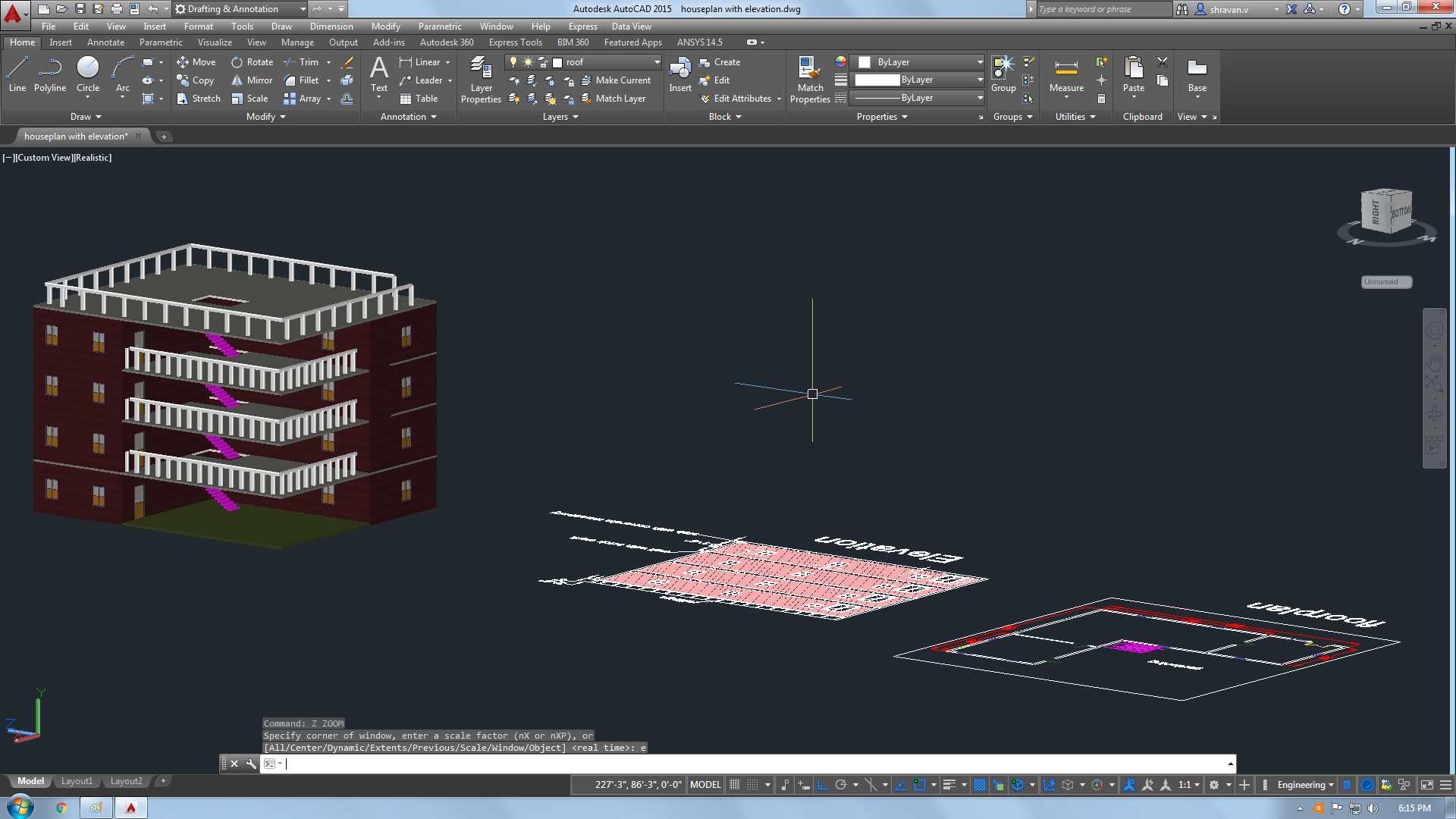This screenshot has width=1456, height=819.
Task: Switch to the Layout1 tab
Action: coord(77,781)
